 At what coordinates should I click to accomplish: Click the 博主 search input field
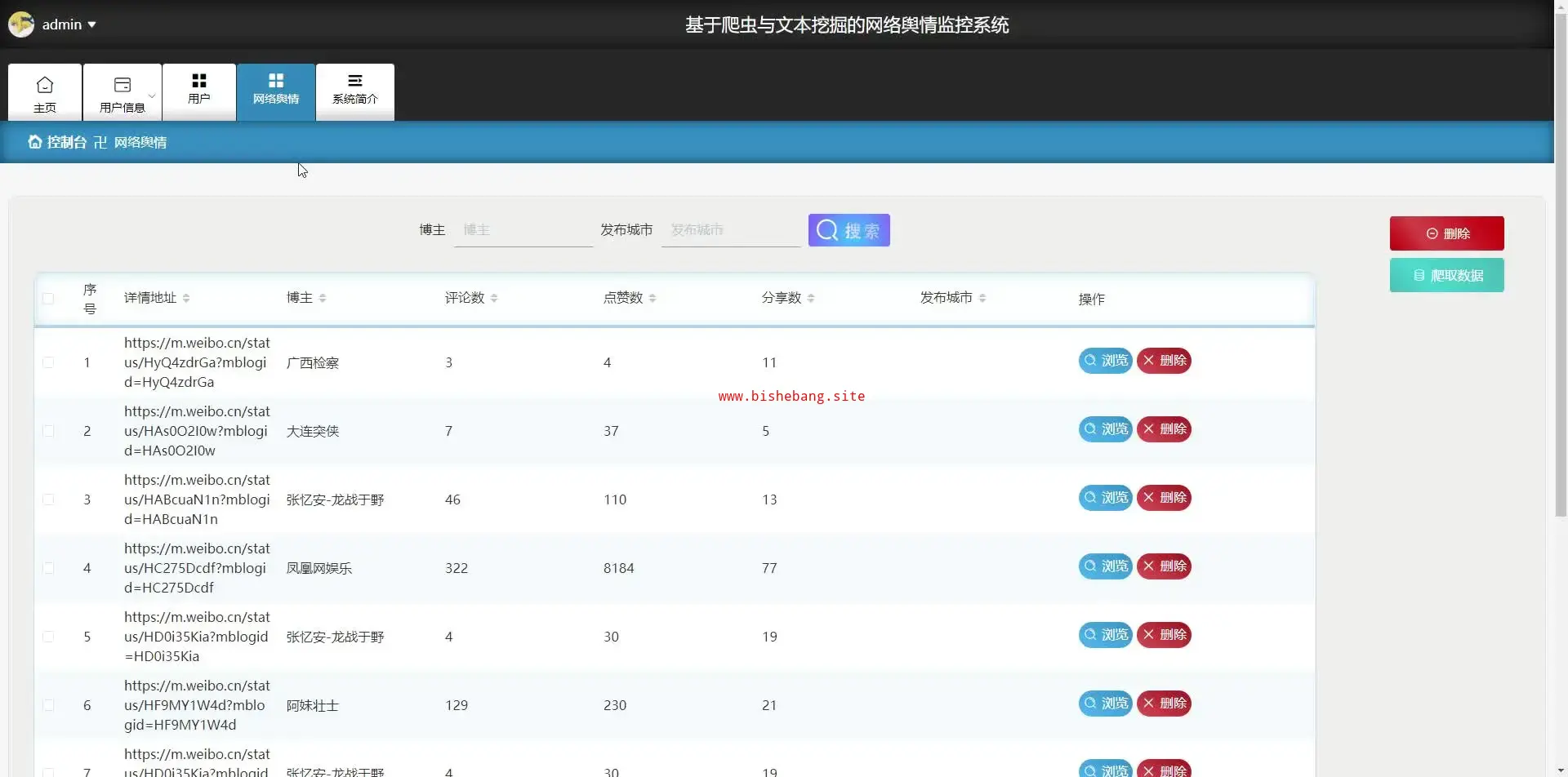click(523, 230)
